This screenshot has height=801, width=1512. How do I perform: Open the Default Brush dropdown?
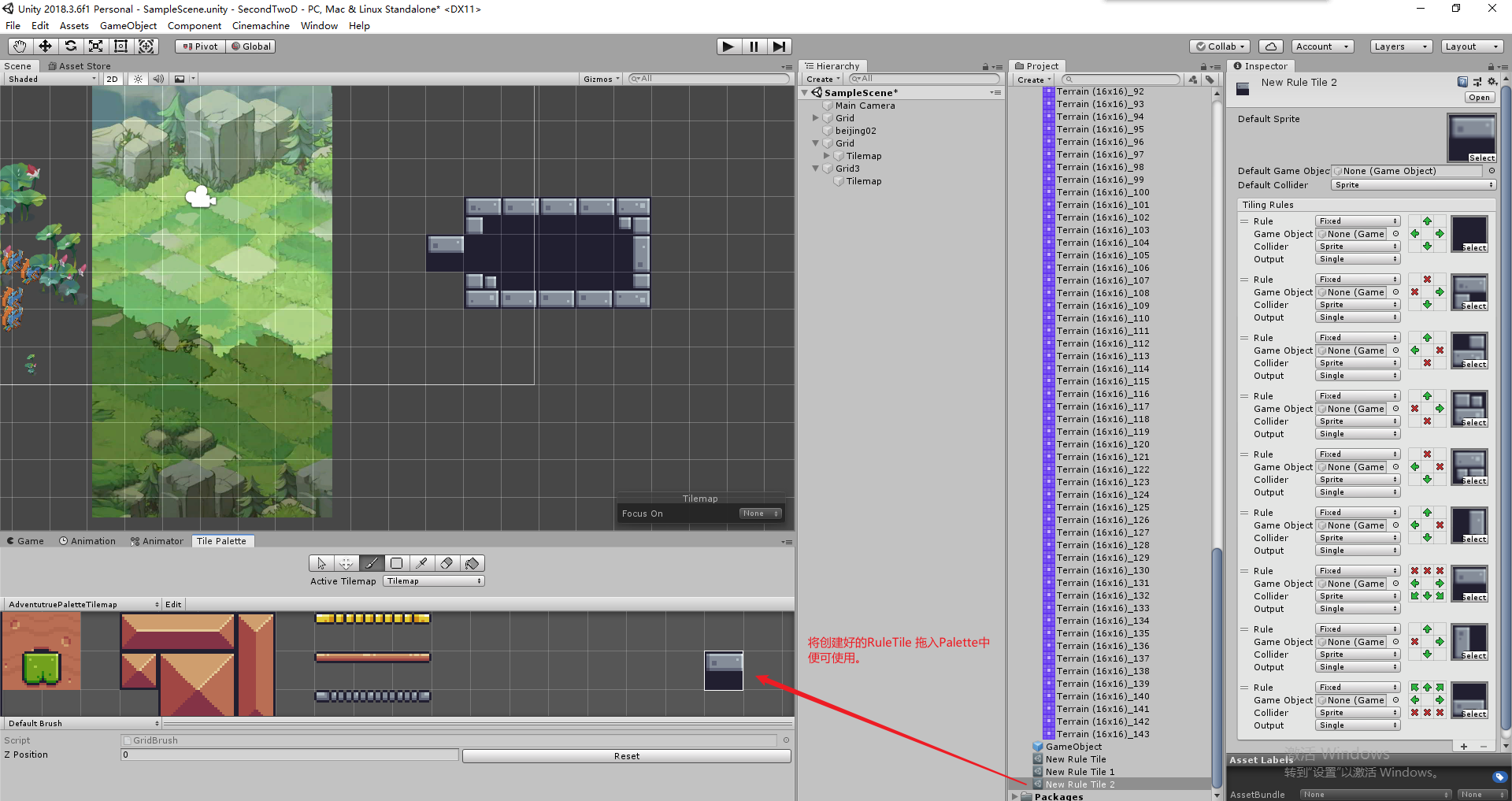pyautogui.click(x=83, y=723)
